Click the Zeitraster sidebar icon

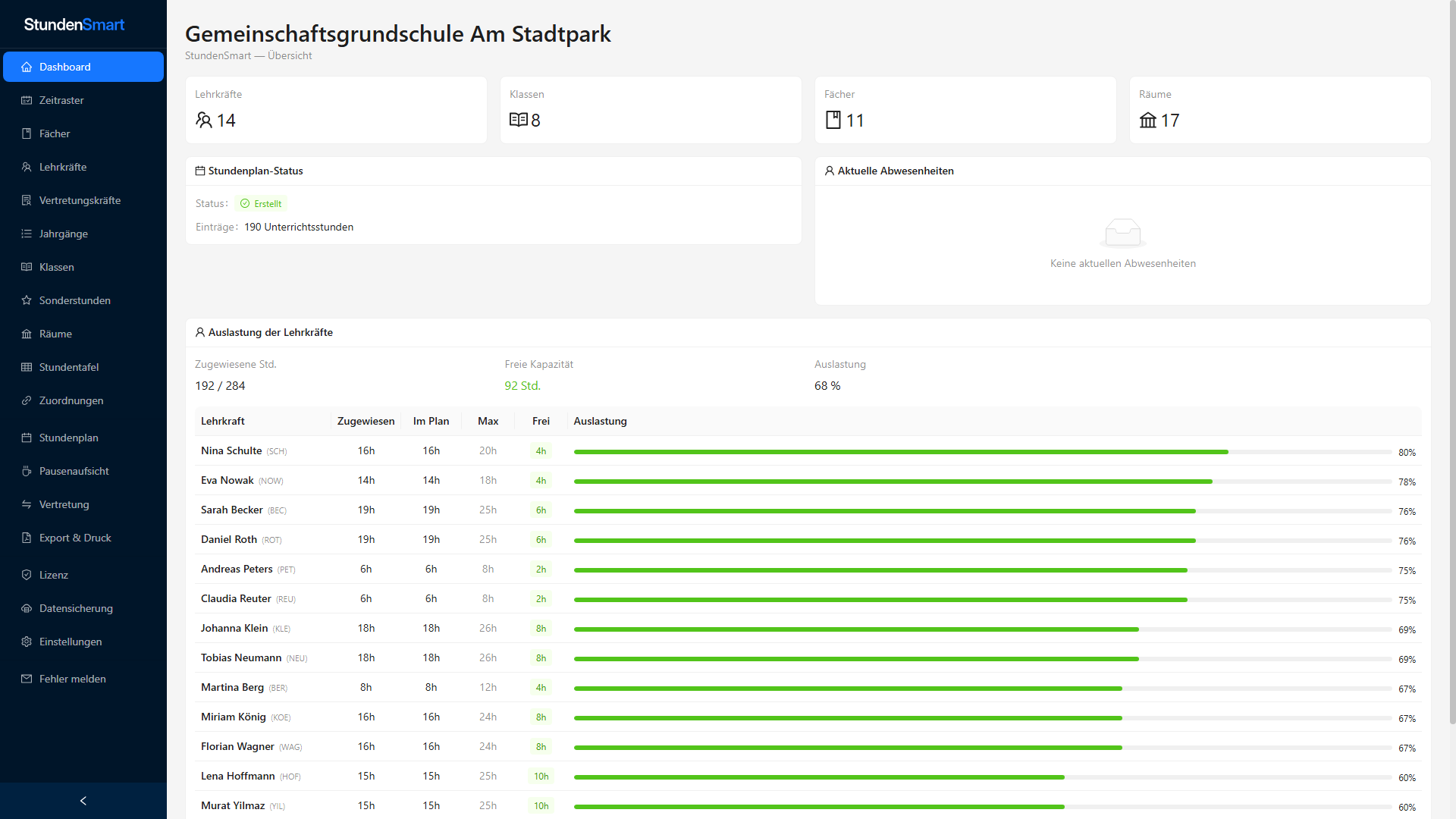tap(27, 100)
